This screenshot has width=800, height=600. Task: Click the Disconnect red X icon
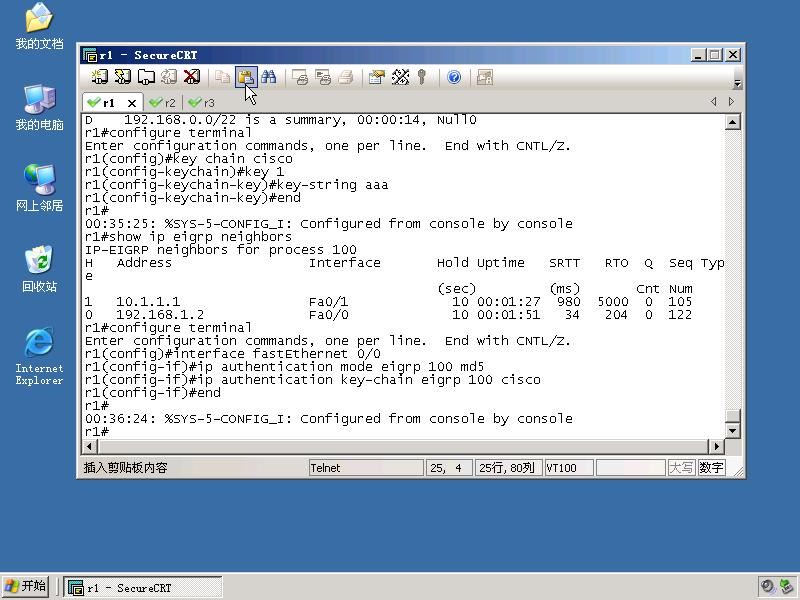(192, 77)
